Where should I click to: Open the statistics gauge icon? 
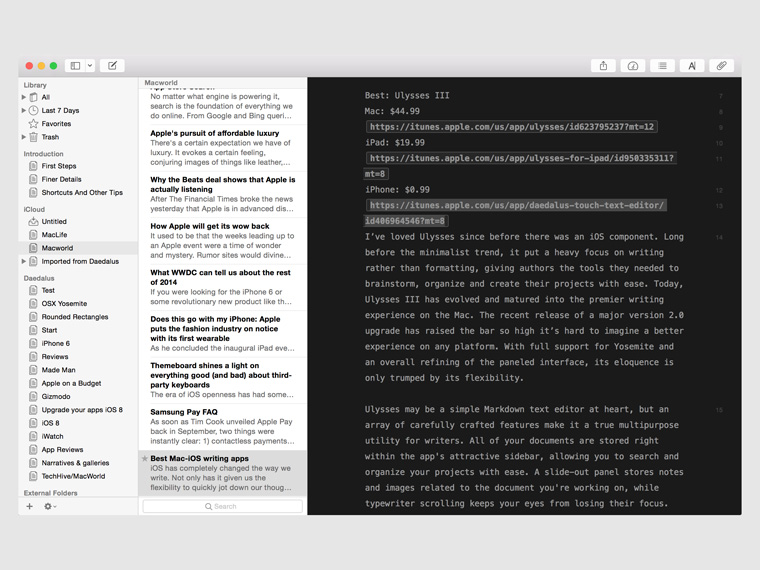pos(633,66)
